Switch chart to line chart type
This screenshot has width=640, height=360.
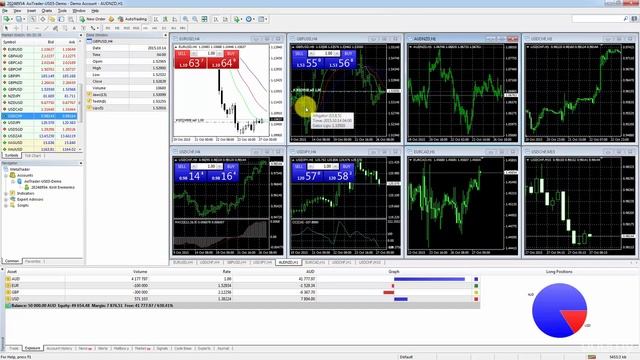pos(174,19)
